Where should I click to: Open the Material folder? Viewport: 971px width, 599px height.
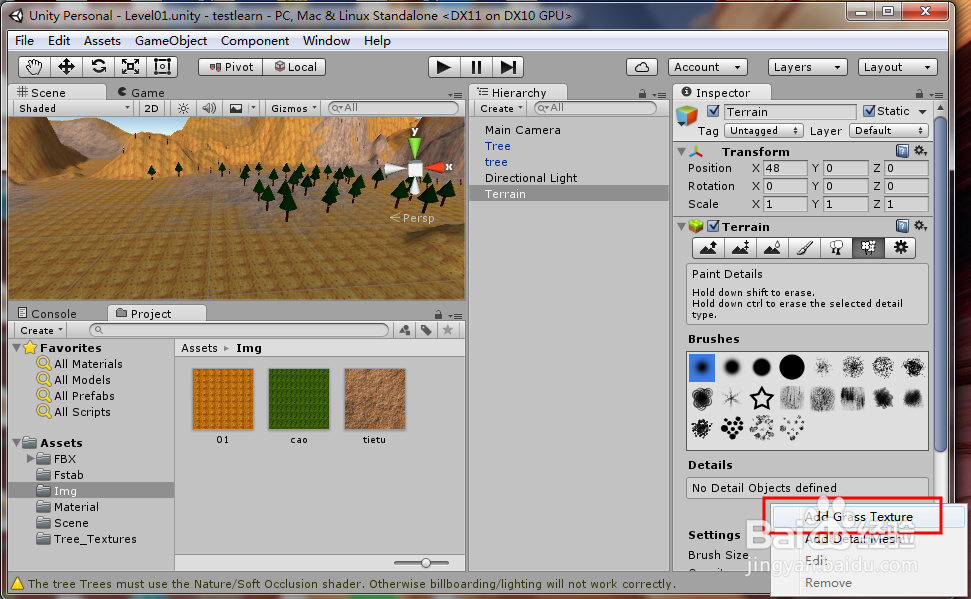click(76, 507)
